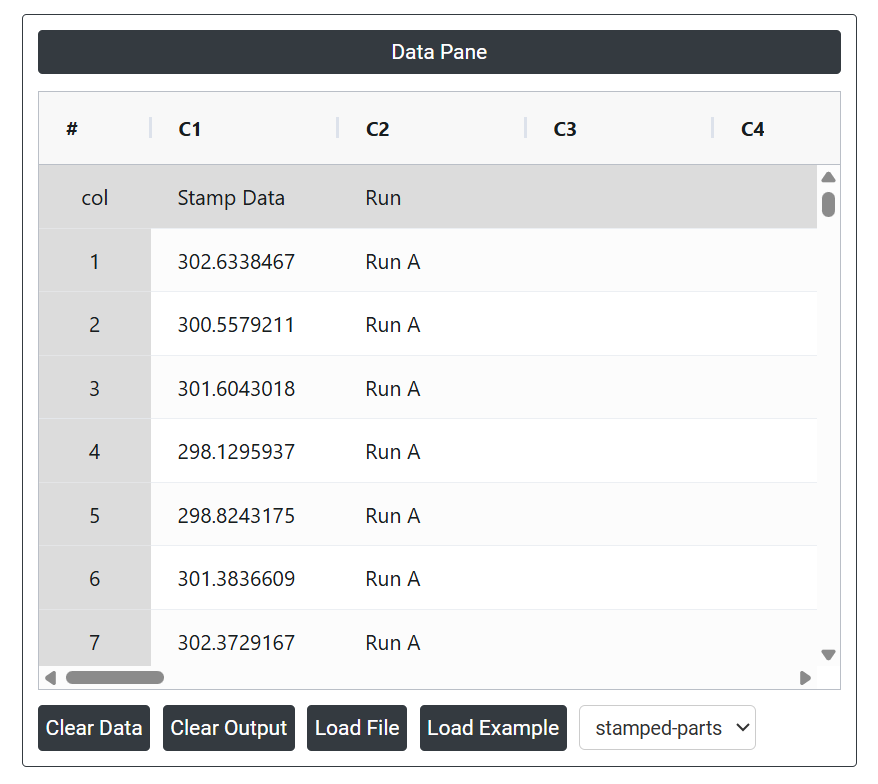Click the scroll up arrow of vertical scrollbar
Image resolution: width=878 pixels, height=784 pixels.
[828, 178]
